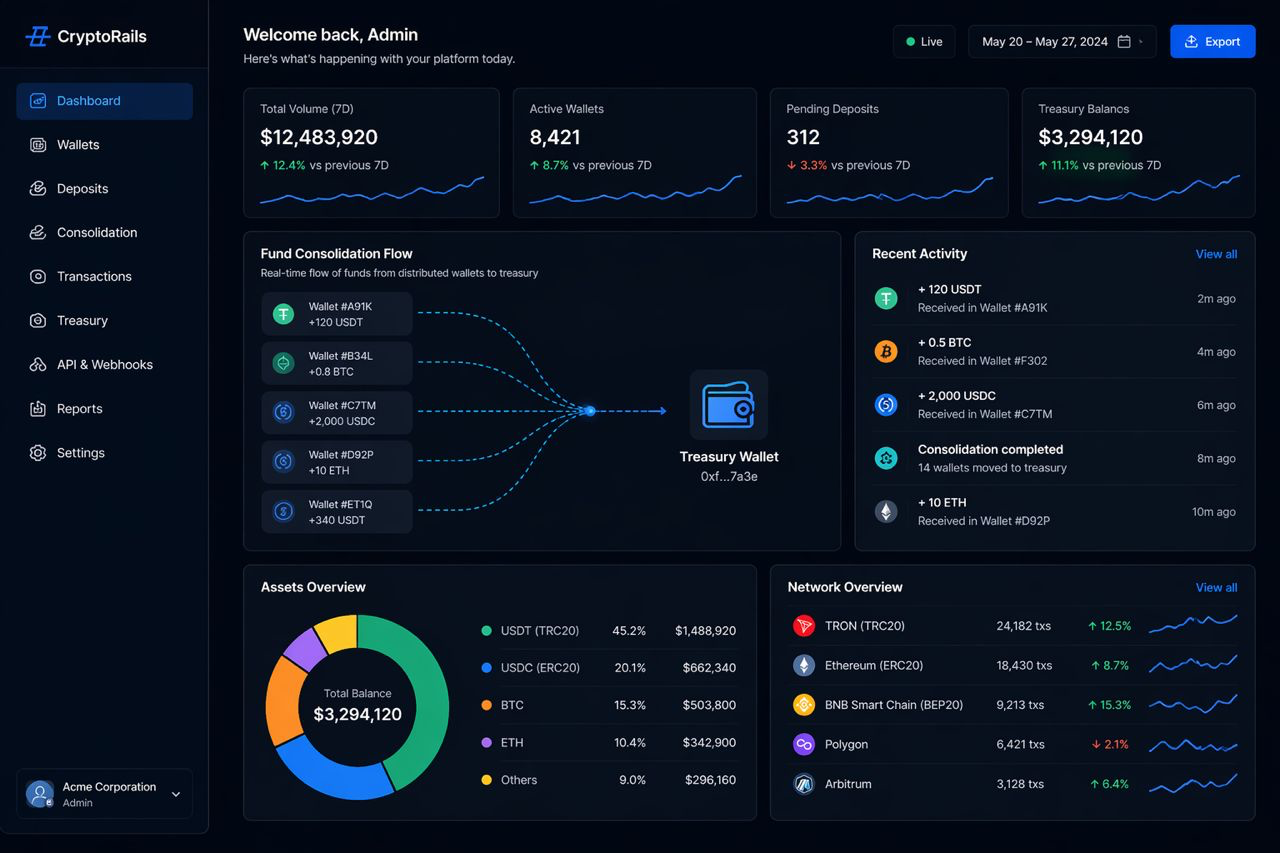Click the CryptoRails logo icon
The width and height of the screenshot is (1280, 853).
(x=38, y=37)
